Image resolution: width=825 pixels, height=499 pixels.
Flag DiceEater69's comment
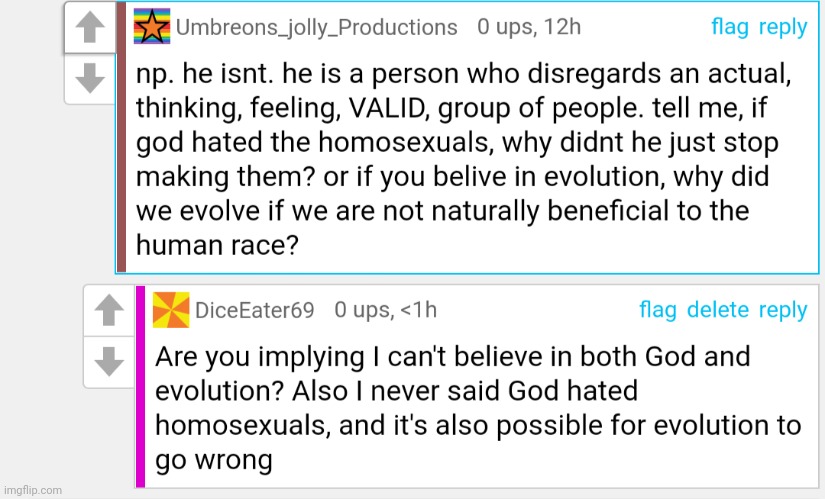point(658,310)
